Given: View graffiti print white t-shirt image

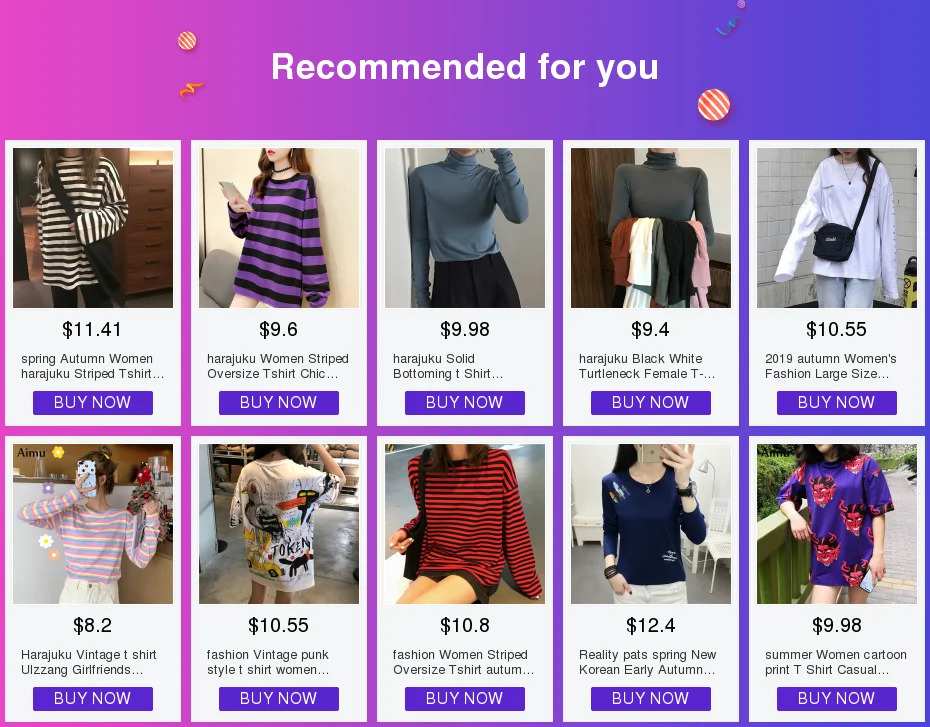Looking at the screenshot, I should 279,524.
